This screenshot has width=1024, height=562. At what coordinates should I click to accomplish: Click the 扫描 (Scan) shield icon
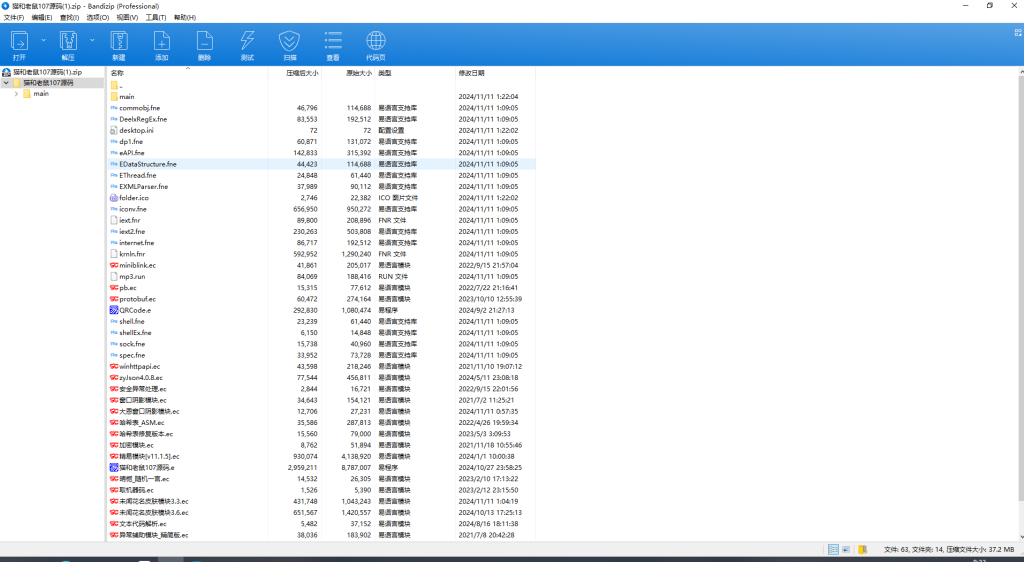click(289, 42)
